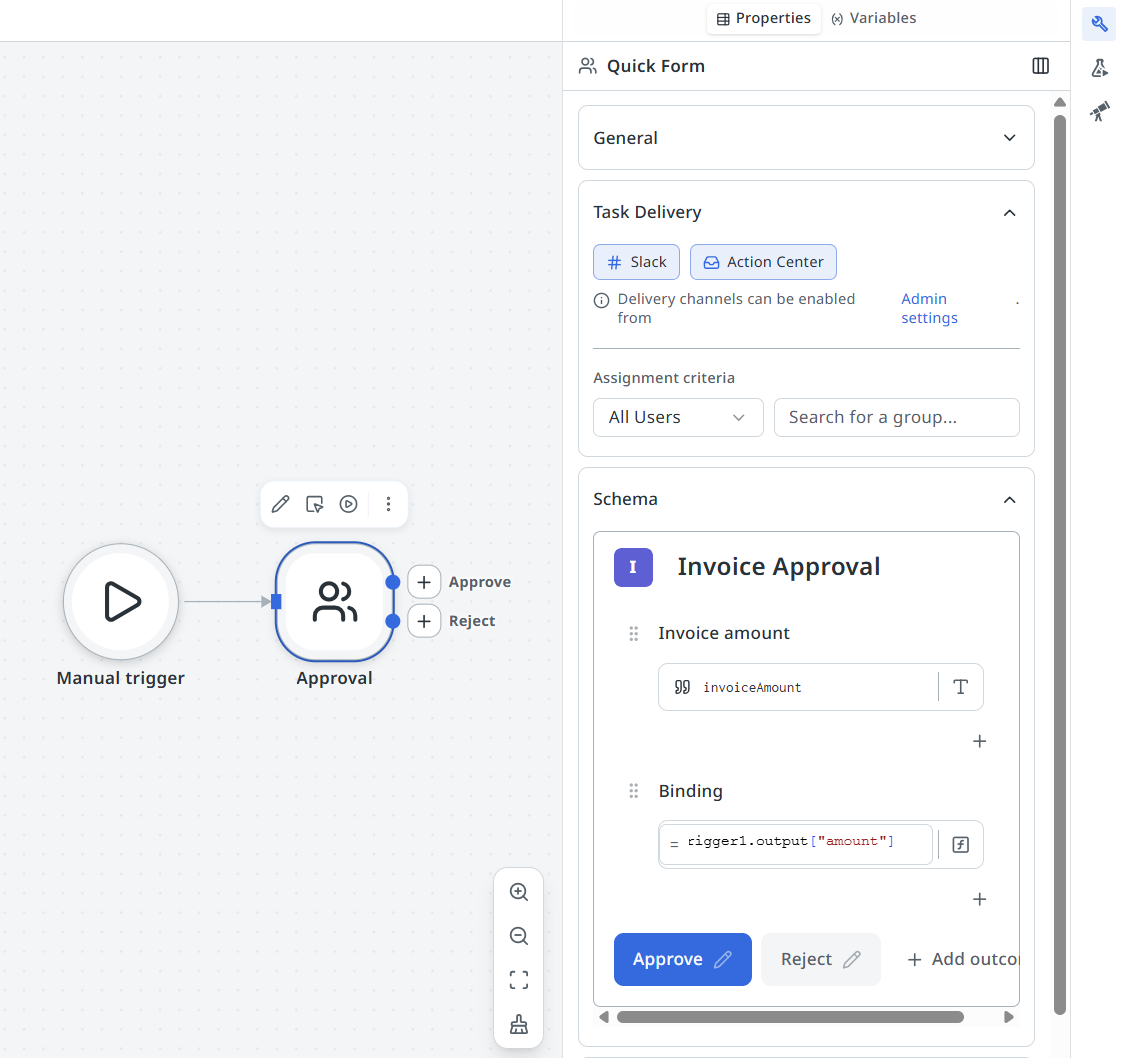Click the tidy-up broom icon
Screen dimensions: 1124x1058
[x=519, y=1024]
